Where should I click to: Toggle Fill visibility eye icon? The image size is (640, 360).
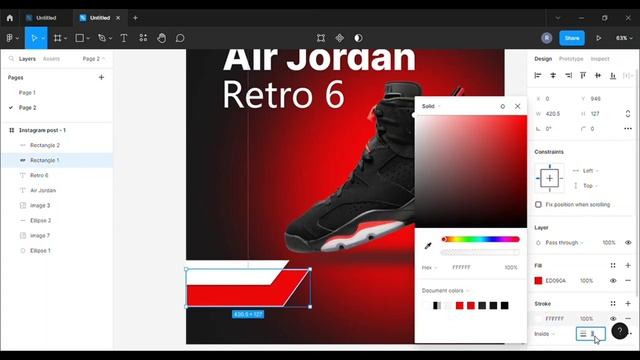(x=613, y=280)
